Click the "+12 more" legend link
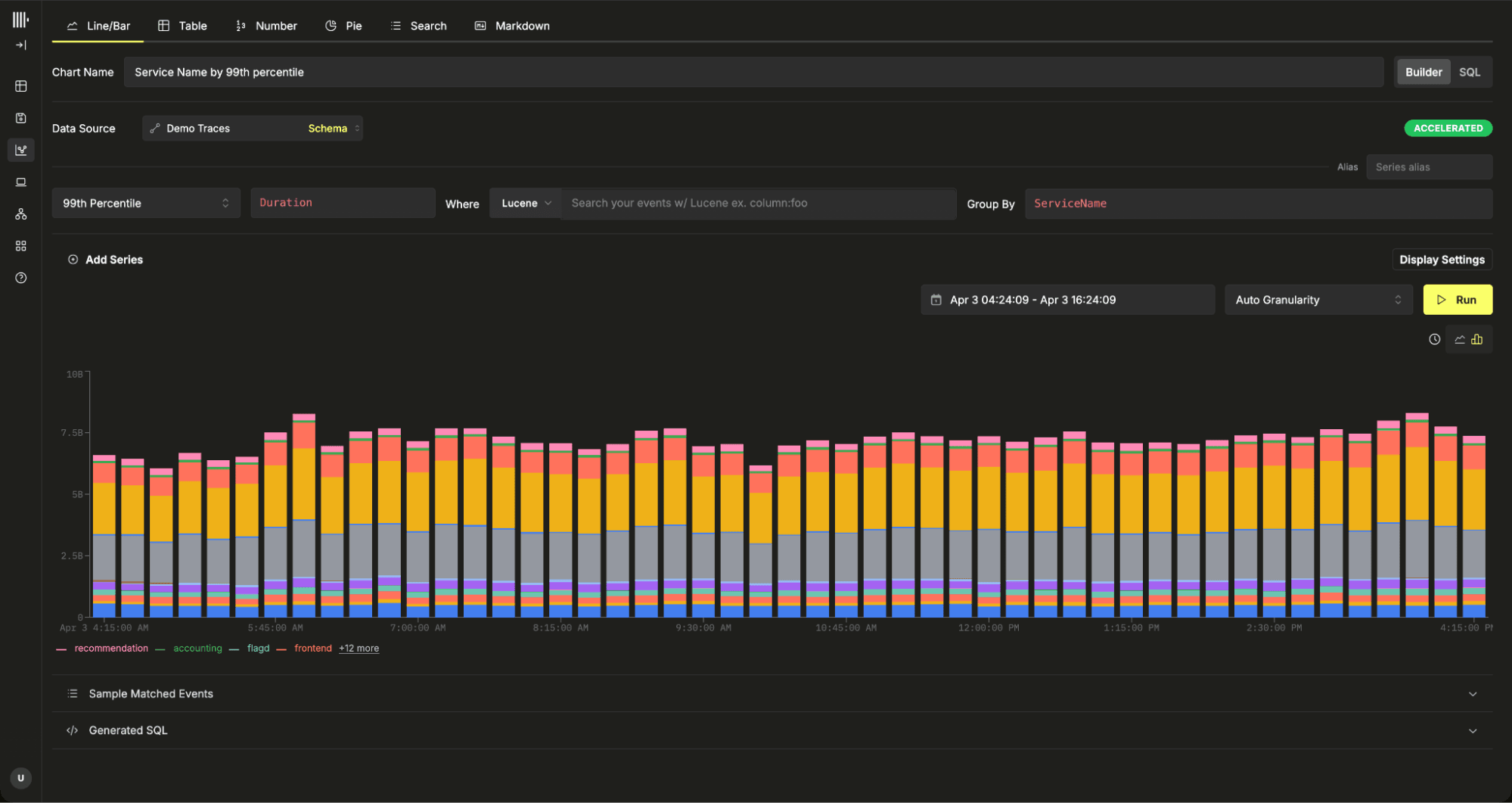The image size is (1512, 803). 359,649
